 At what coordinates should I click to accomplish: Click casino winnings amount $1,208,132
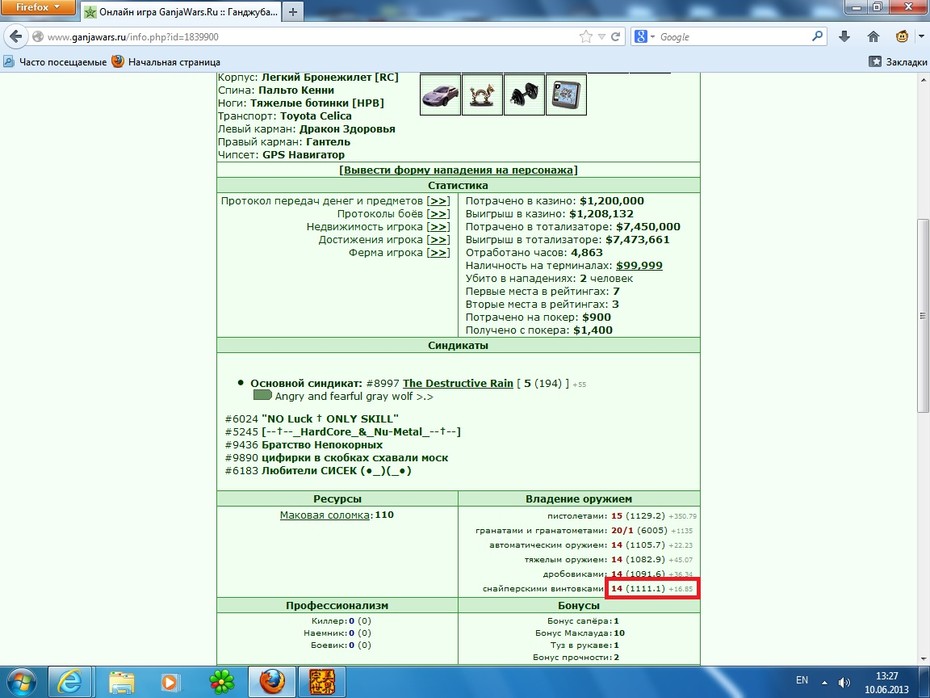coord(601,214)
